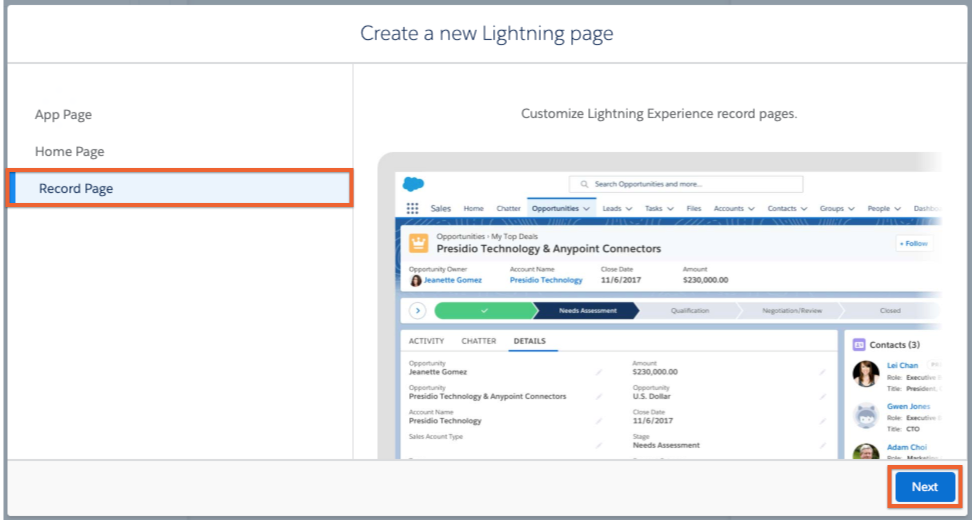
Task: Click the Salesforce cloud logo
Action: pos(413,184)
